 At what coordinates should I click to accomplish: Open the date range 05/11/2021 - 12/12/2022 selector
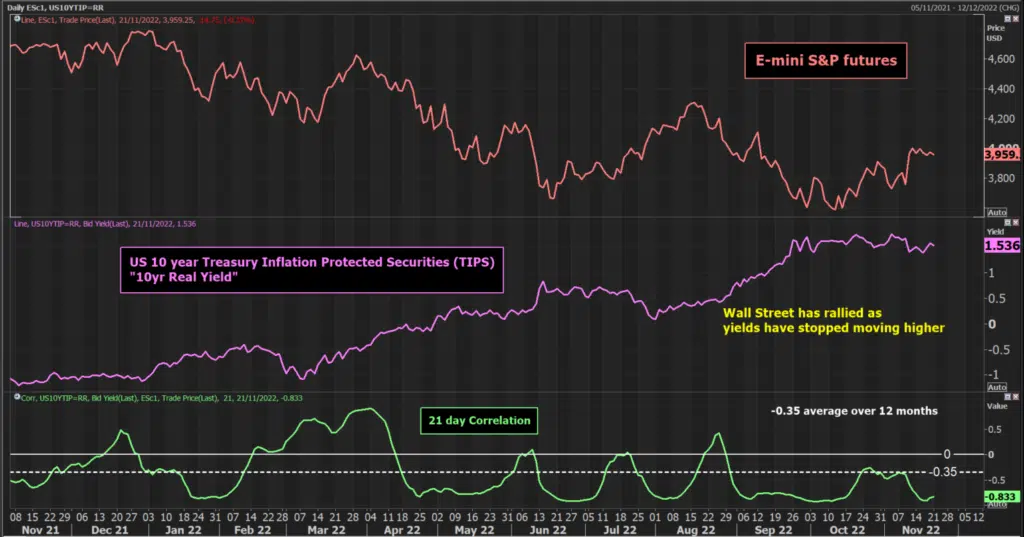[964, 8]
